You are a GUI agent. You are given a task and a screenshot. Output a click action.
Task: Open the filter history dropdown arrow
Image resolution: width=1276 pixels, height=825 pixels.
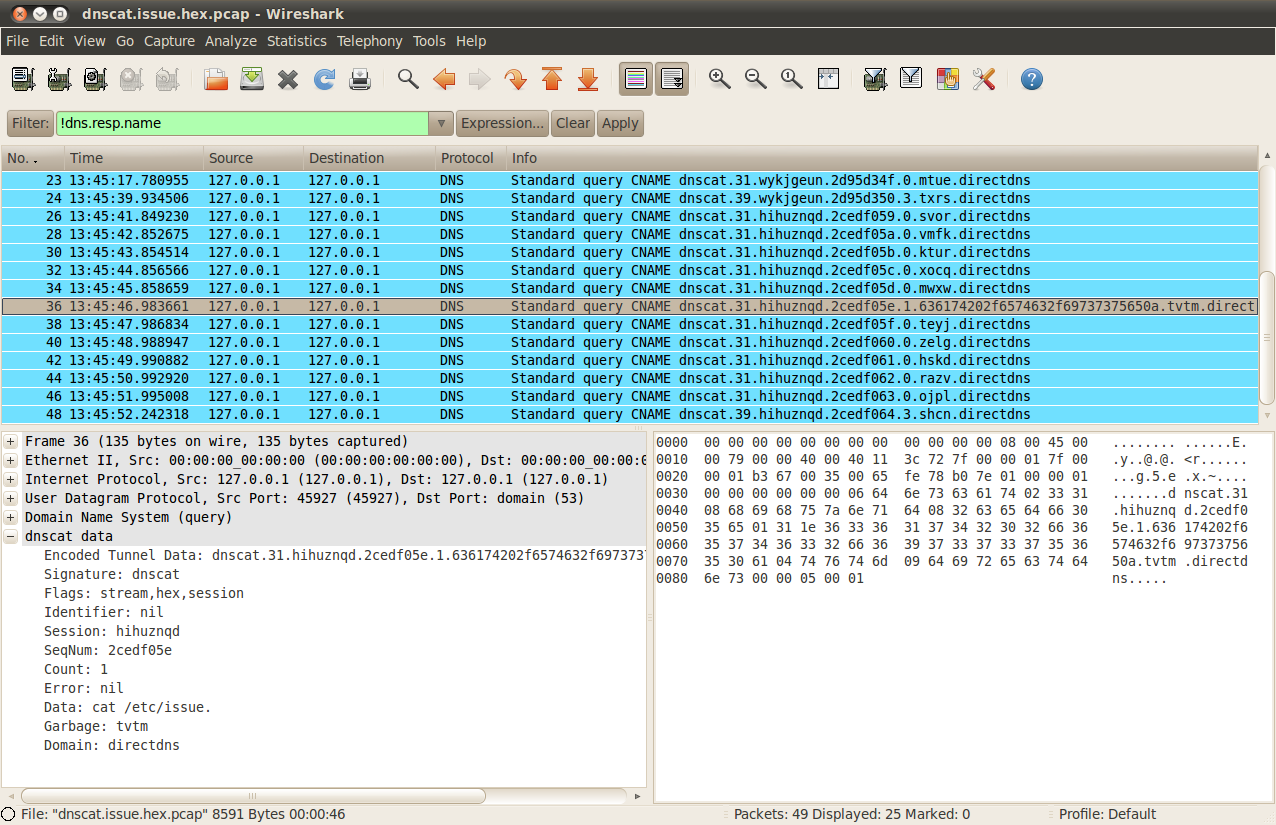tap(441, 123)
